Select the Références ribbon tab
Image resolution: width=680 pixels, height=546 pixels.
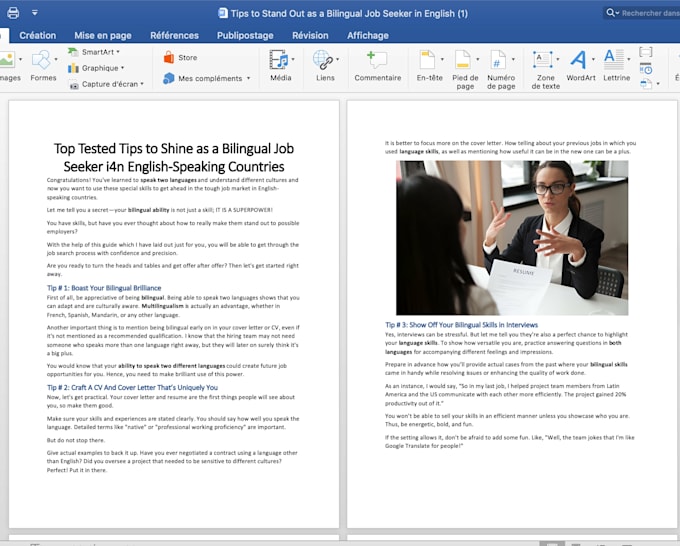(174, 36)
